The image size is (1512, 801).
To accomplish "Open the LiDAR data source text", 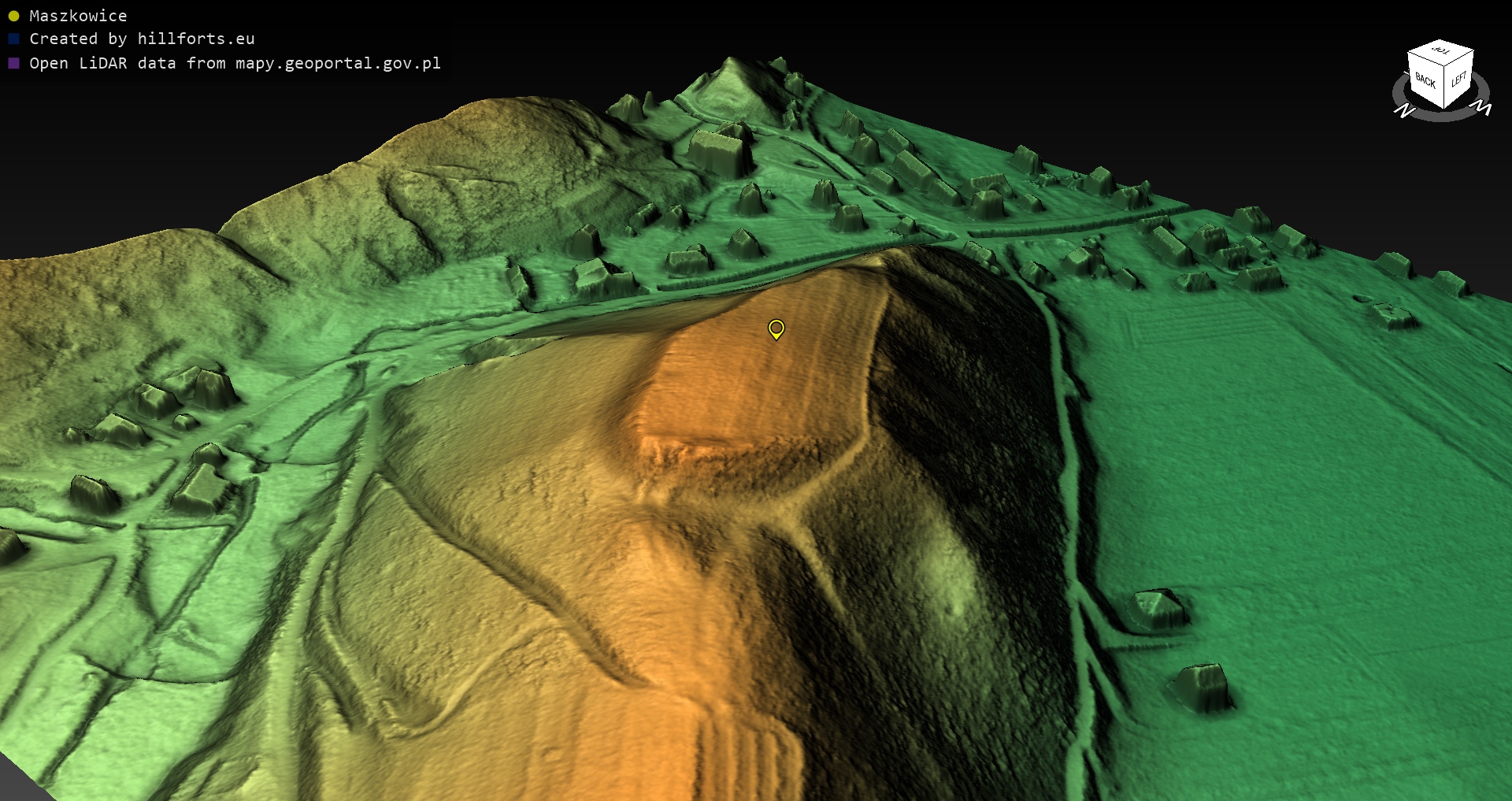I will [x=235, y=63].
